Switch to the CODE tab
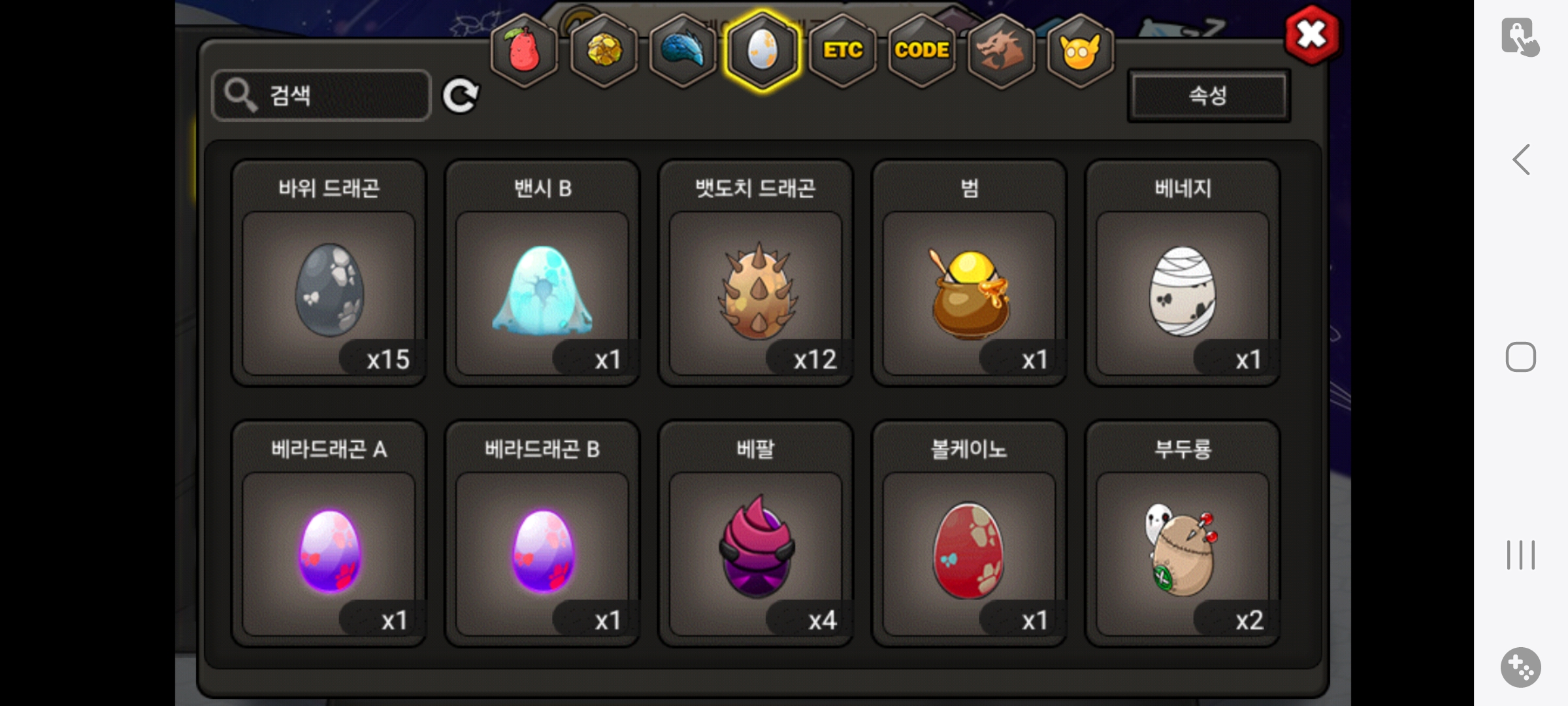This screenshot has height=706, width=1568. (922, 50)
